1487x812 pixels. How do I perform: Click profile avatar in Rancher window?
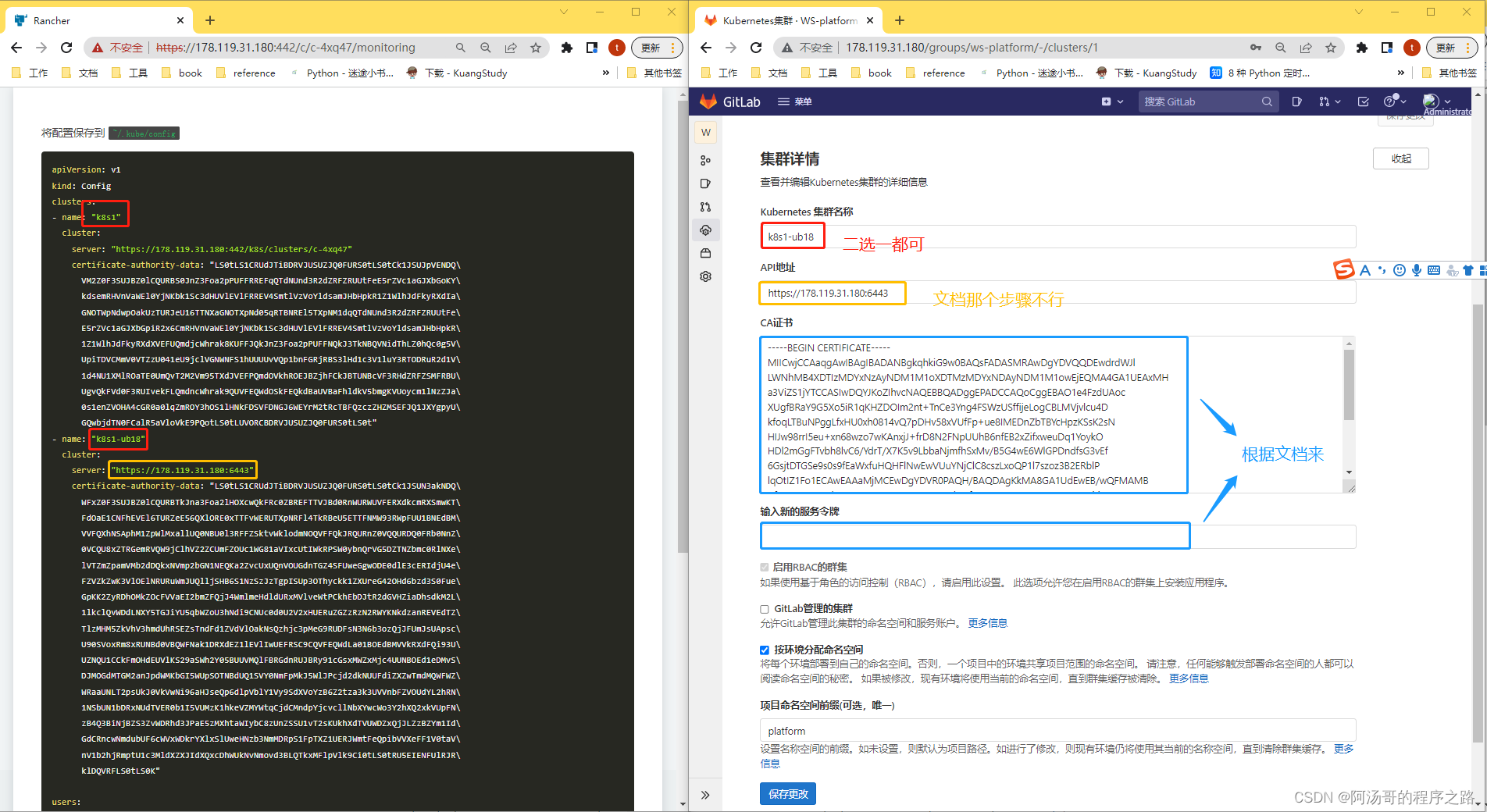pos(617,48)
